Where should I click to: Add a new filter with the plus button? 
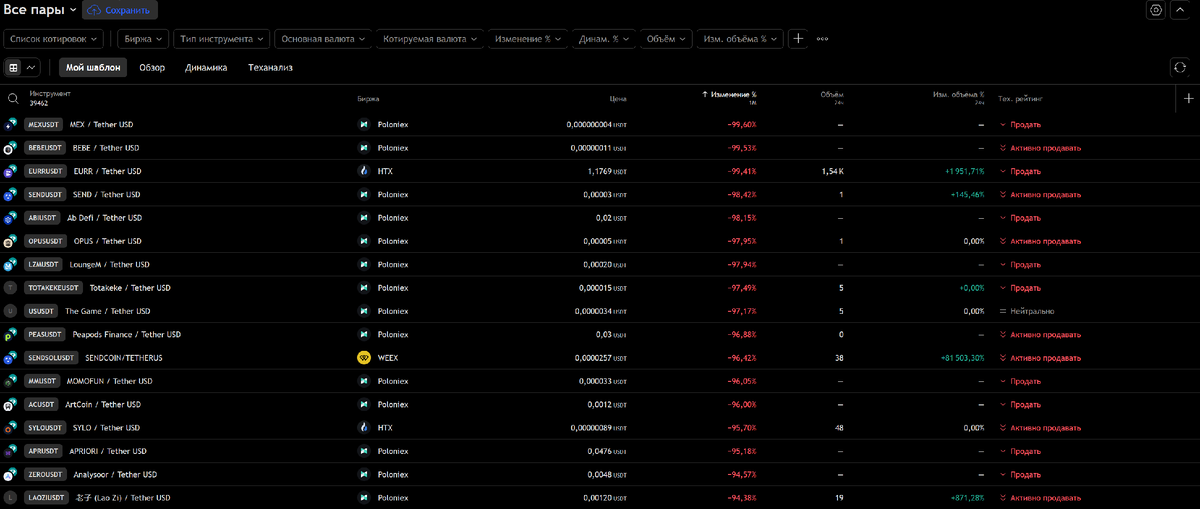pyautogui.click(x=798, y=39)
